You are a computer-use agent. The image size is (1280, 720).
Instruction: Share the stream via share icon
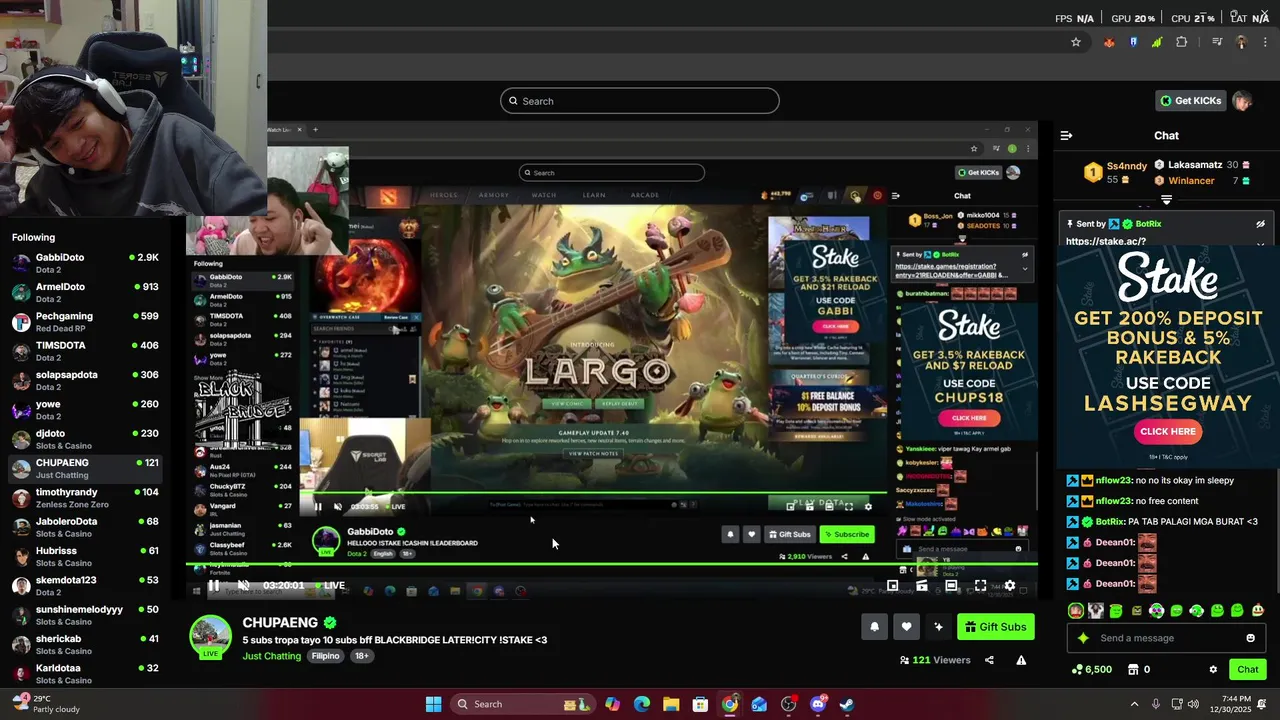tap(989, 660)
